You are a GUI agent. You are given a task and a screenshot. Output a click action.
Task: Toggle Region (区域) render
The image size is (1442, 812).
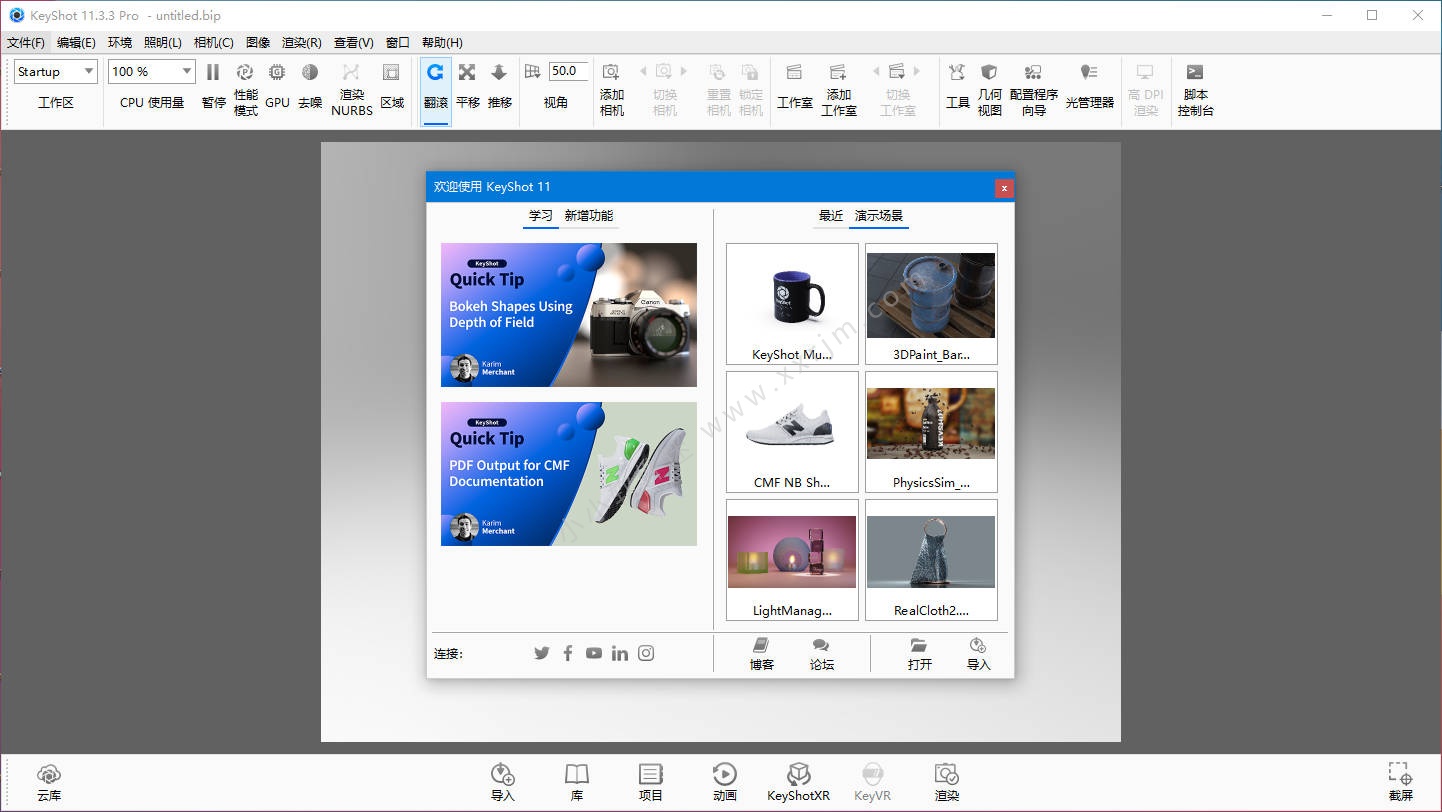(x=392, y=72)
